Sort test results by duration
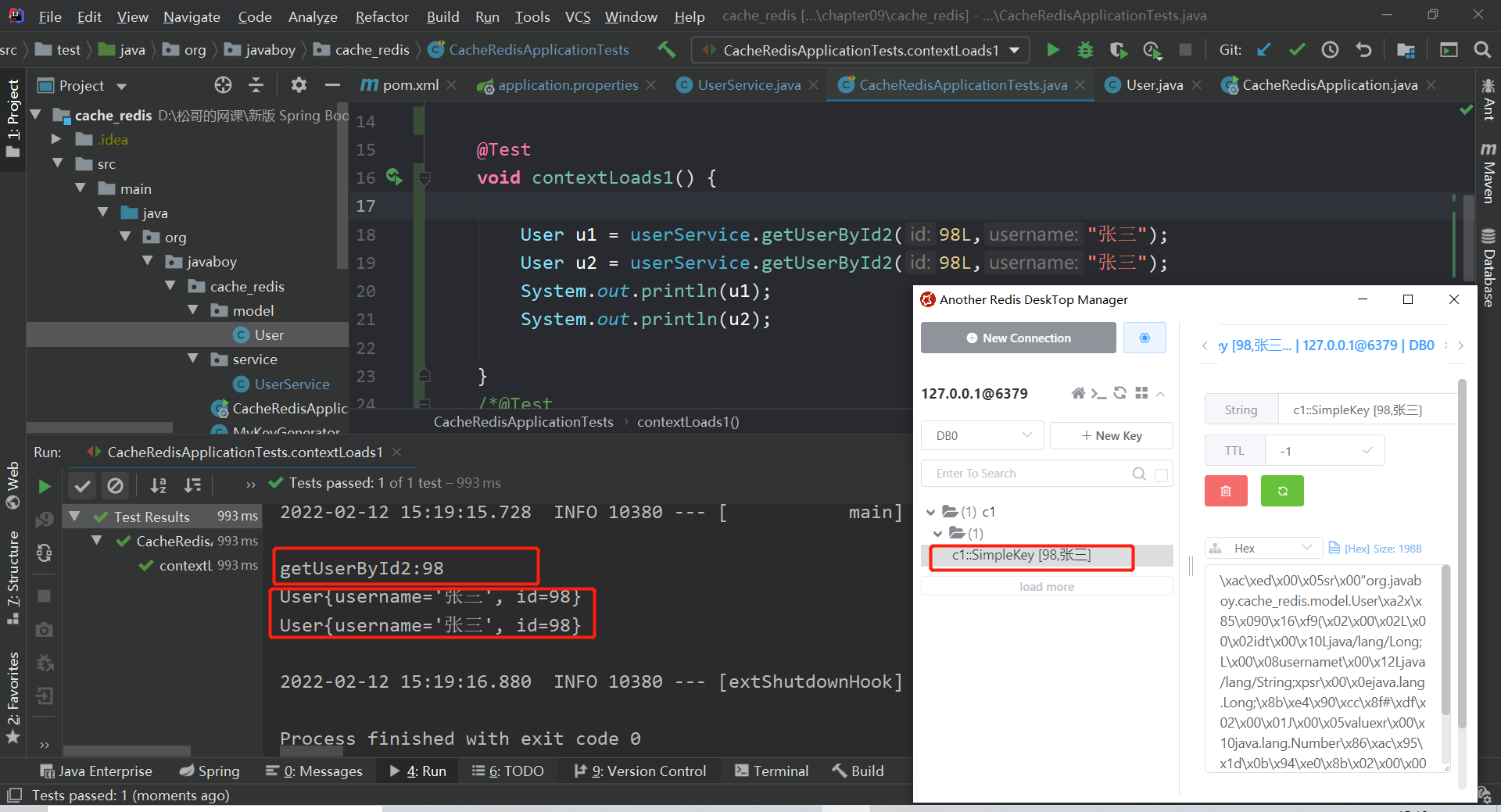This screenshot has width=1501, height=812. click(192, 485)
